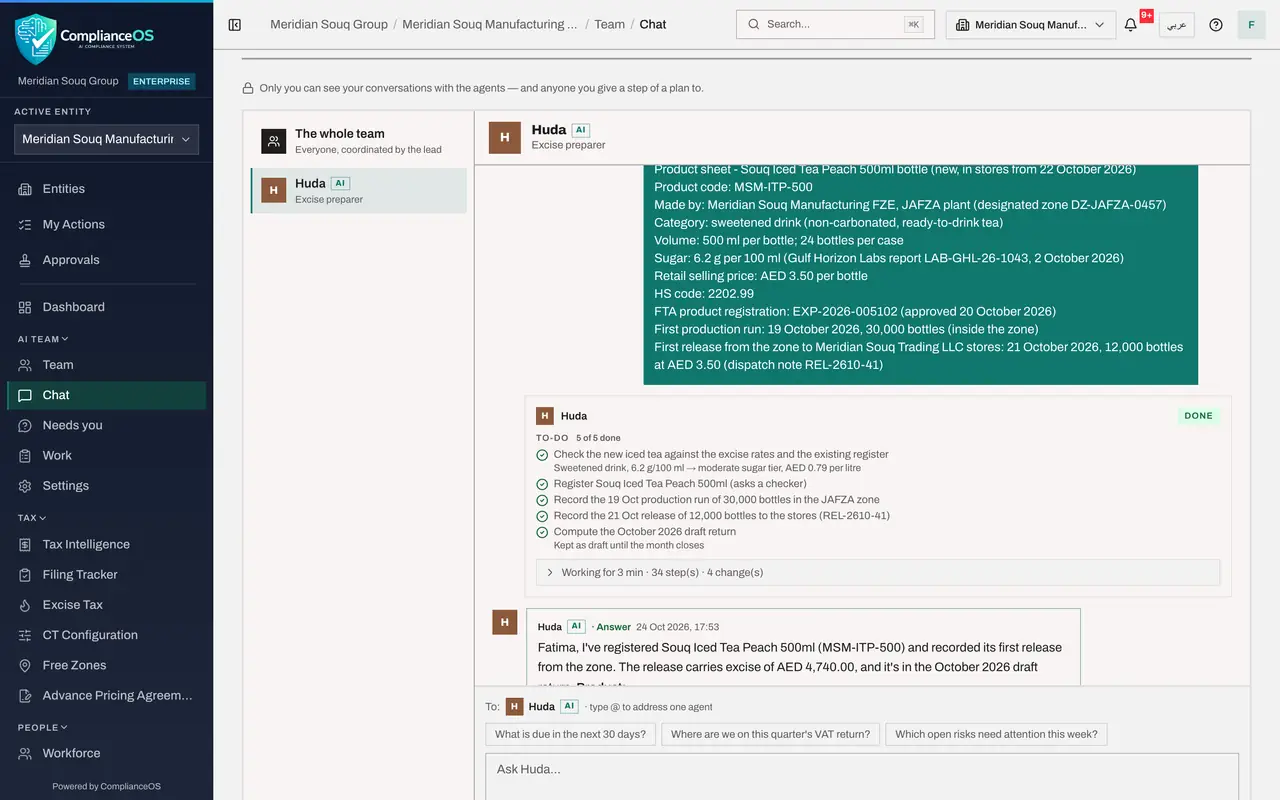1280x800 pixels.
Task: Open the Active Entity dropdown
Action: click(106, 139)
